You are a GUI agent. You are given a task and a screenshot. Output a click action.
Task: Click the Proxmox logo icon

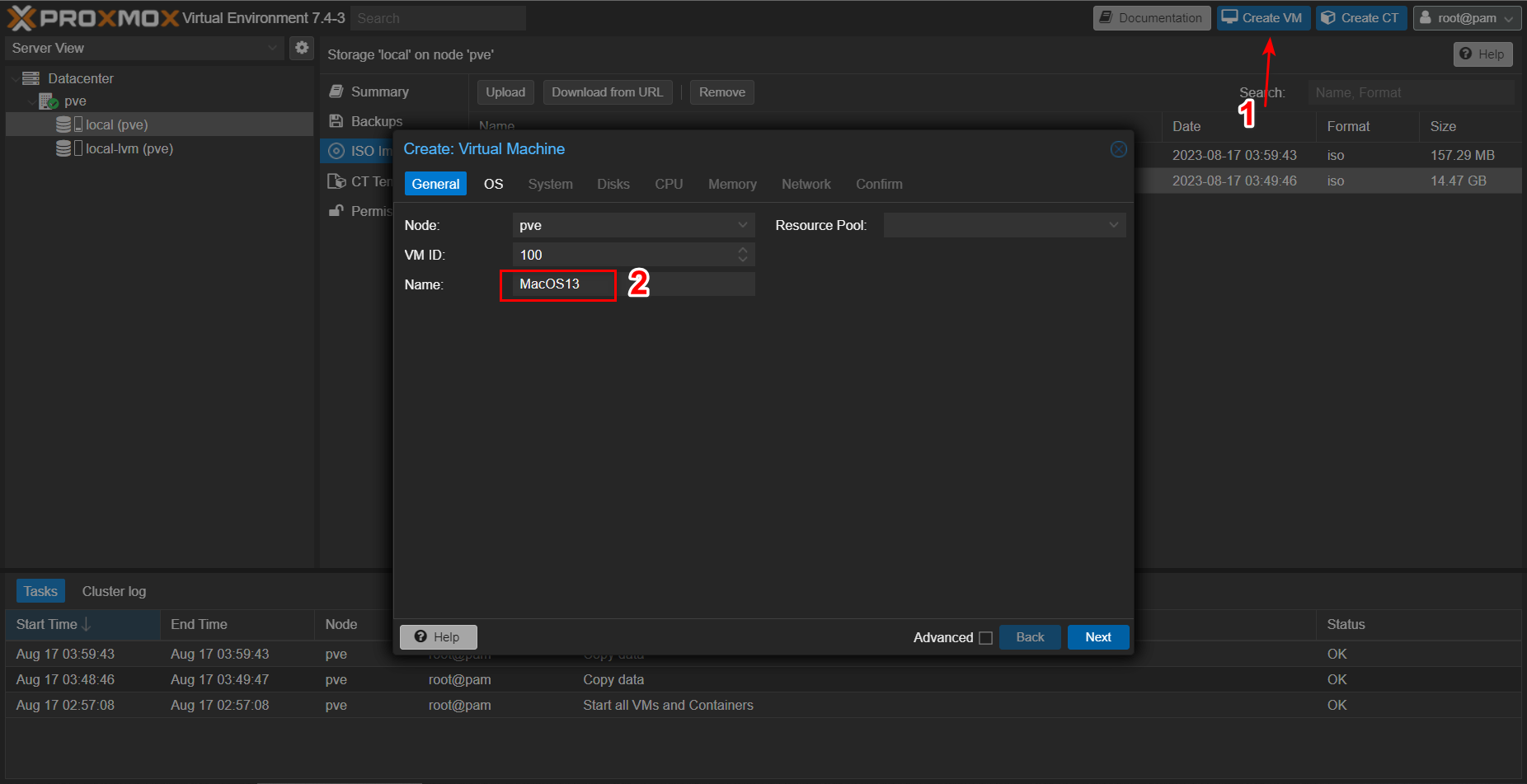click(x=22, y=17)
